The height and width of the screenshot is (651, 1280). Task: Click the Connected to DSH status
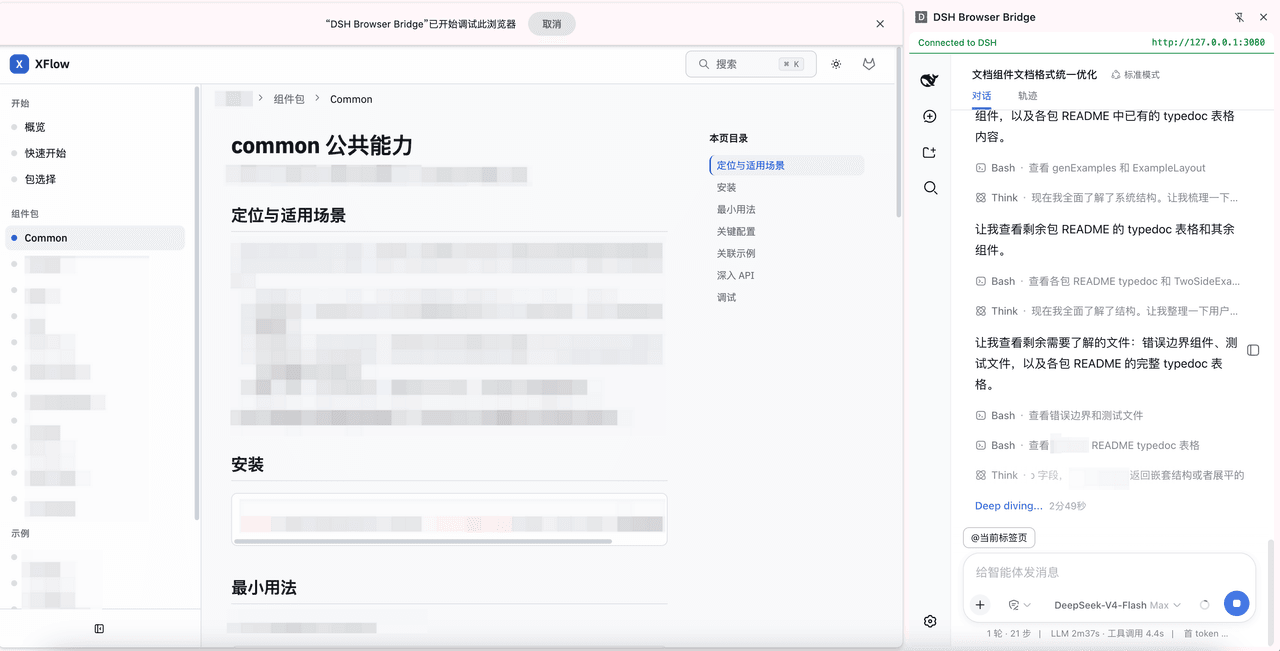(957, 43)
